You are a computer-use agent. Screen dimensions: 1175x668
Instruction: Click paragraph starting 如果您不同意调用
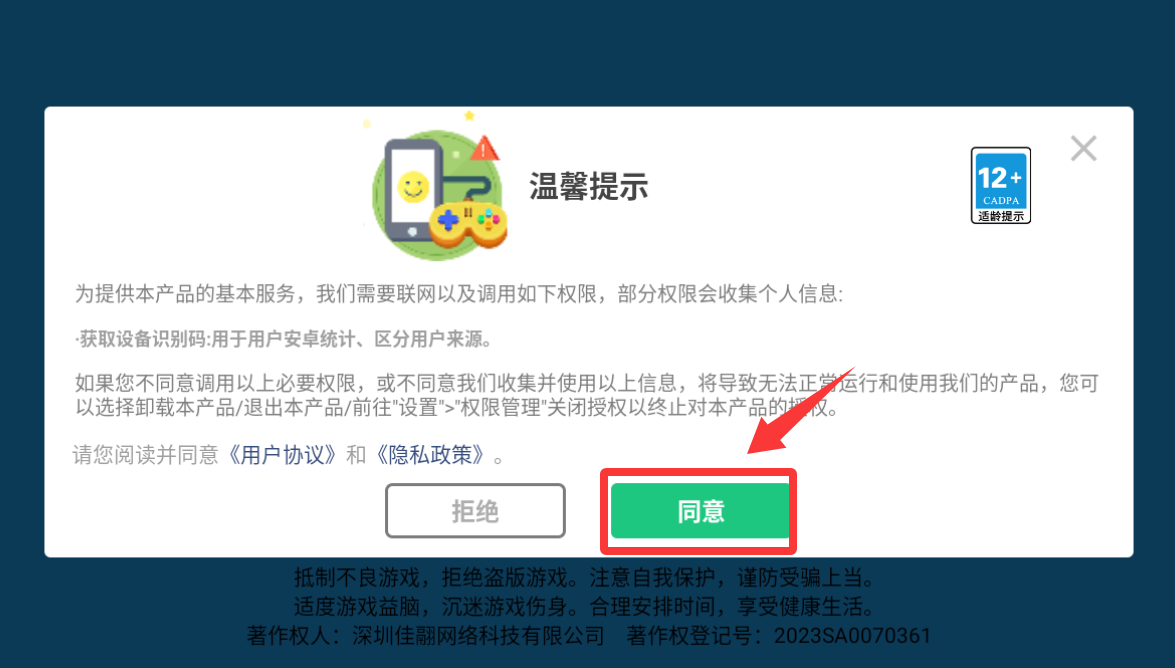[x=587, y=396]
